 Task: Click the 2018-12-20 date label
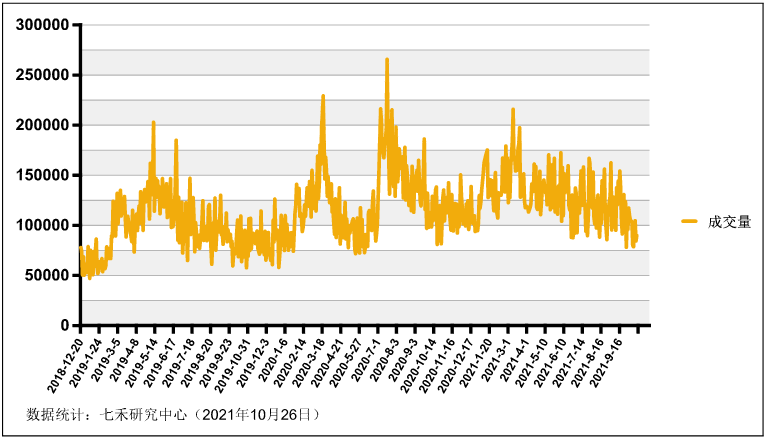point(65,364)
